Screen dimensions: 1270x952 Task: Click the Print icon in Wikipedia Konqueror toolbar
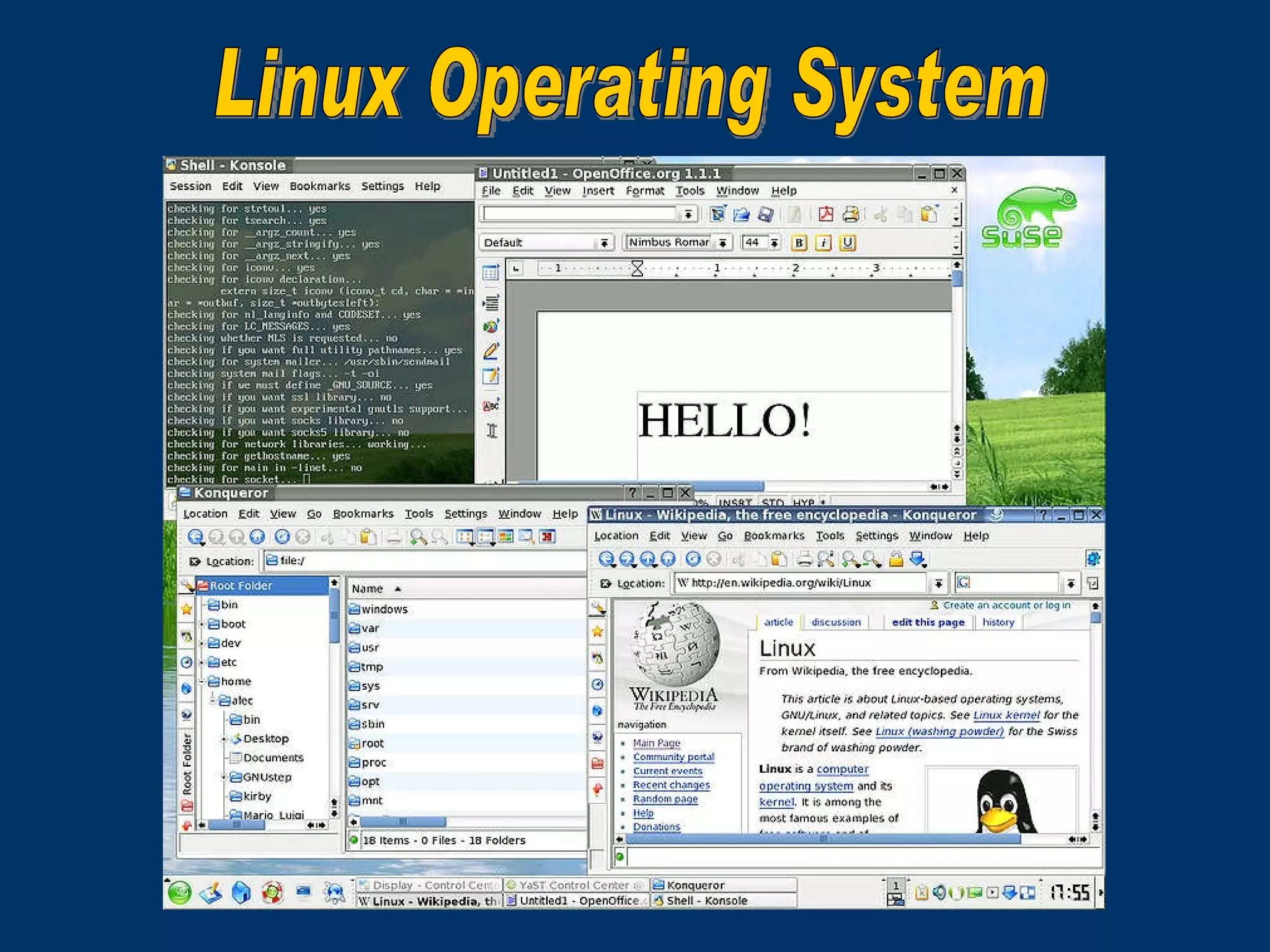(x=804, y=559)
